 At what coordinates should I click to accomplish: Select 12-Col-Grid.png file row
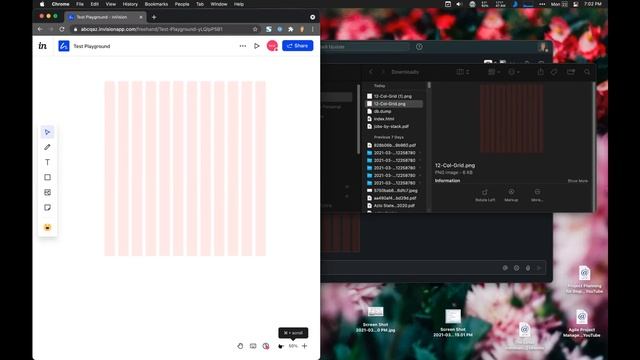(x=394, y=104)
